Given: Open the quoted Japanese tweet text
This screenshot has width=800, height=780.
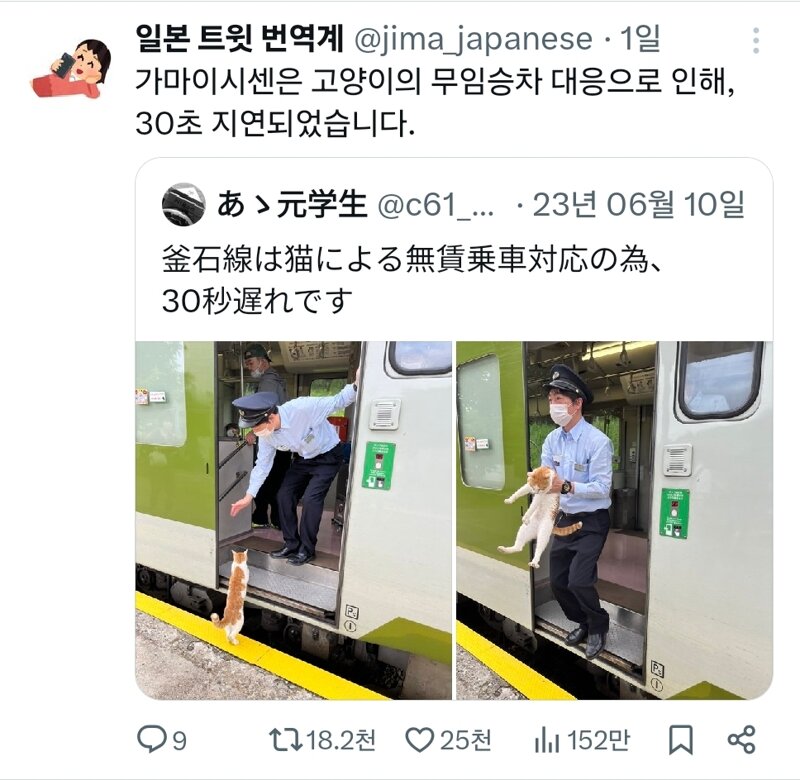Looking at the screenshot, I should click(412, 280).
